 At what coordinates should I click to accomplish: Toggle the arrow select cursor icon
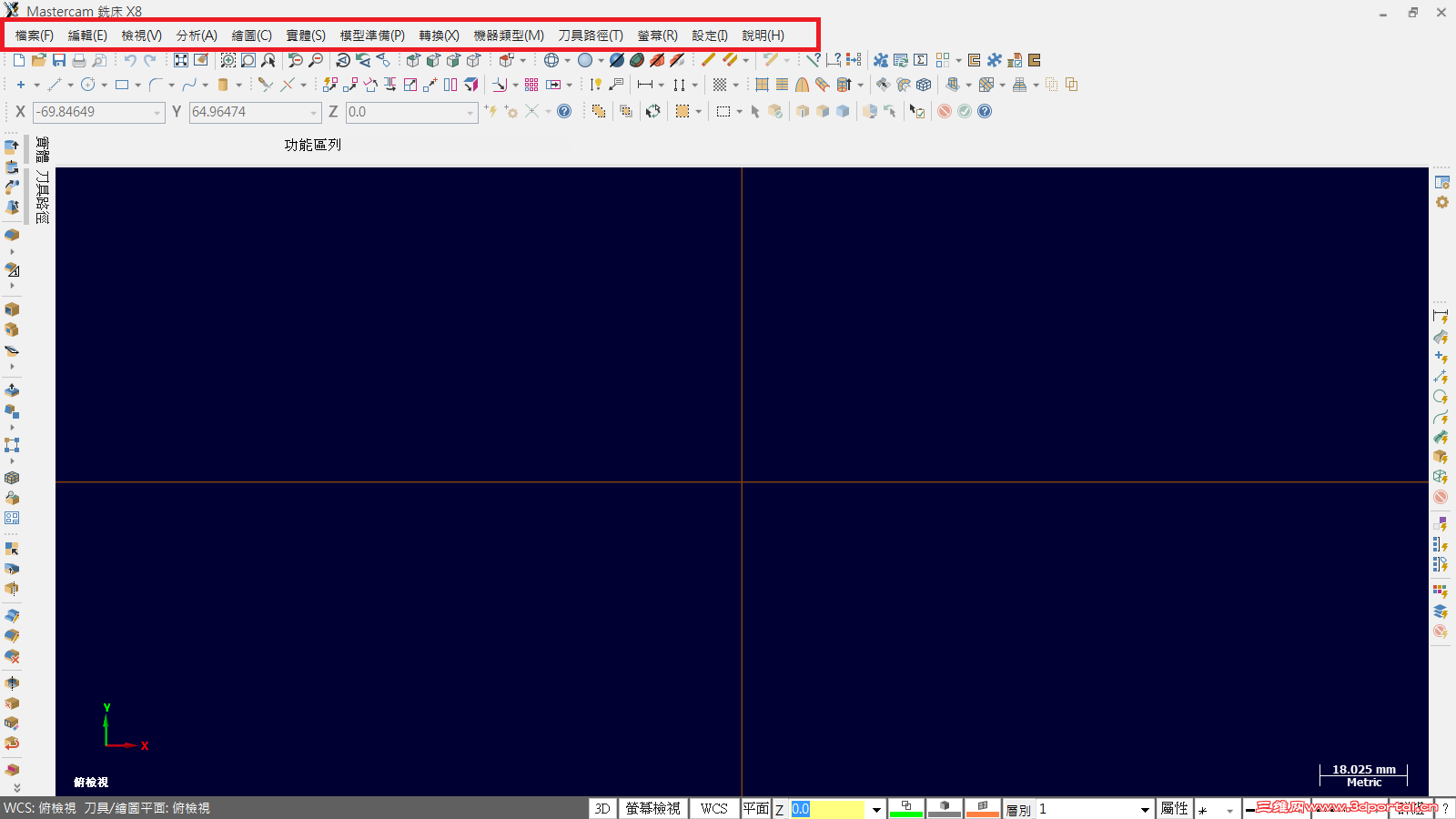click(755, 111)
